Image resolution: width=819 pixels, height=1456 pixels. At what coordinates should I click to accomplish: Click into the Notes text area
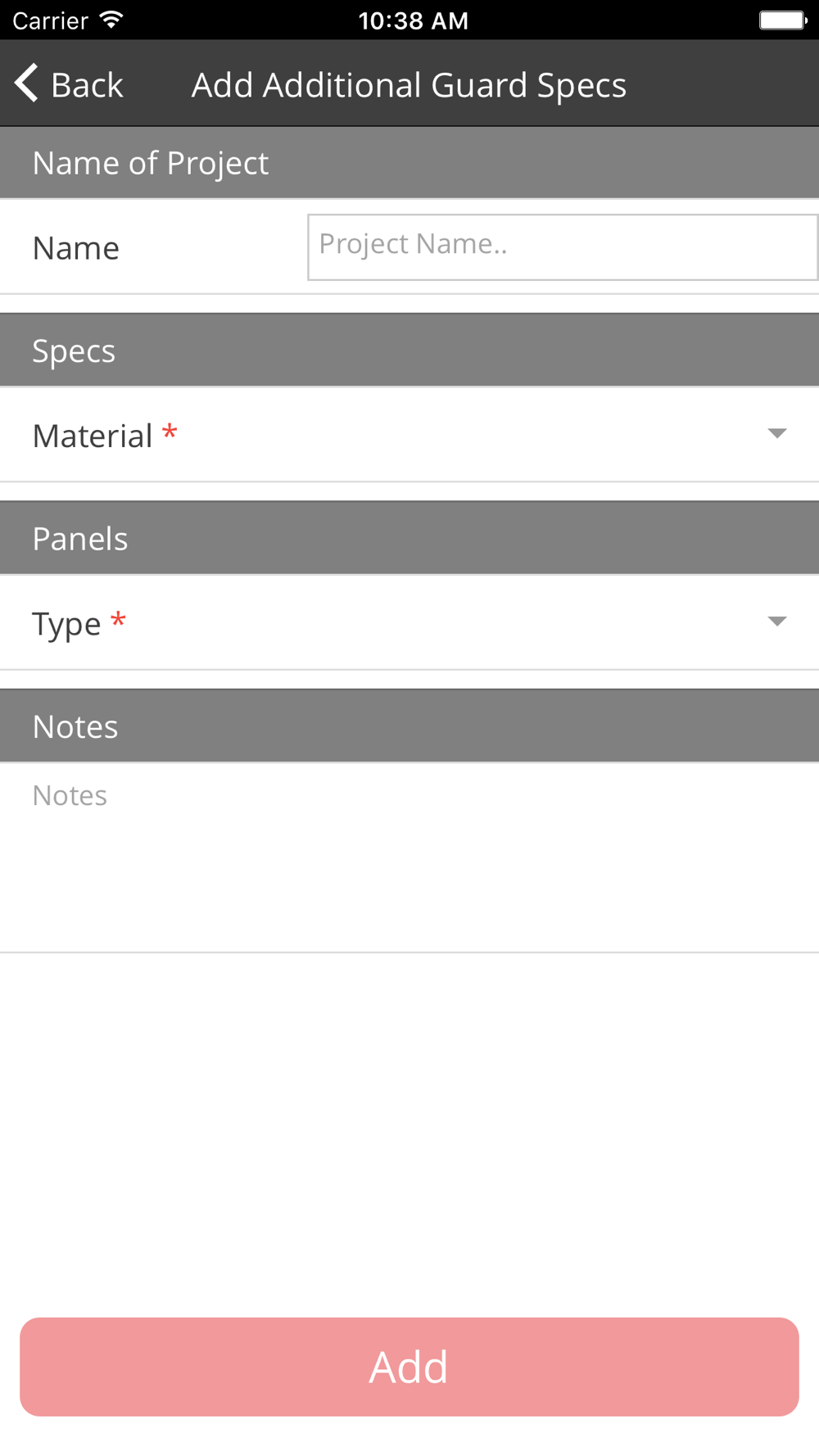click(x=409, y=856)
